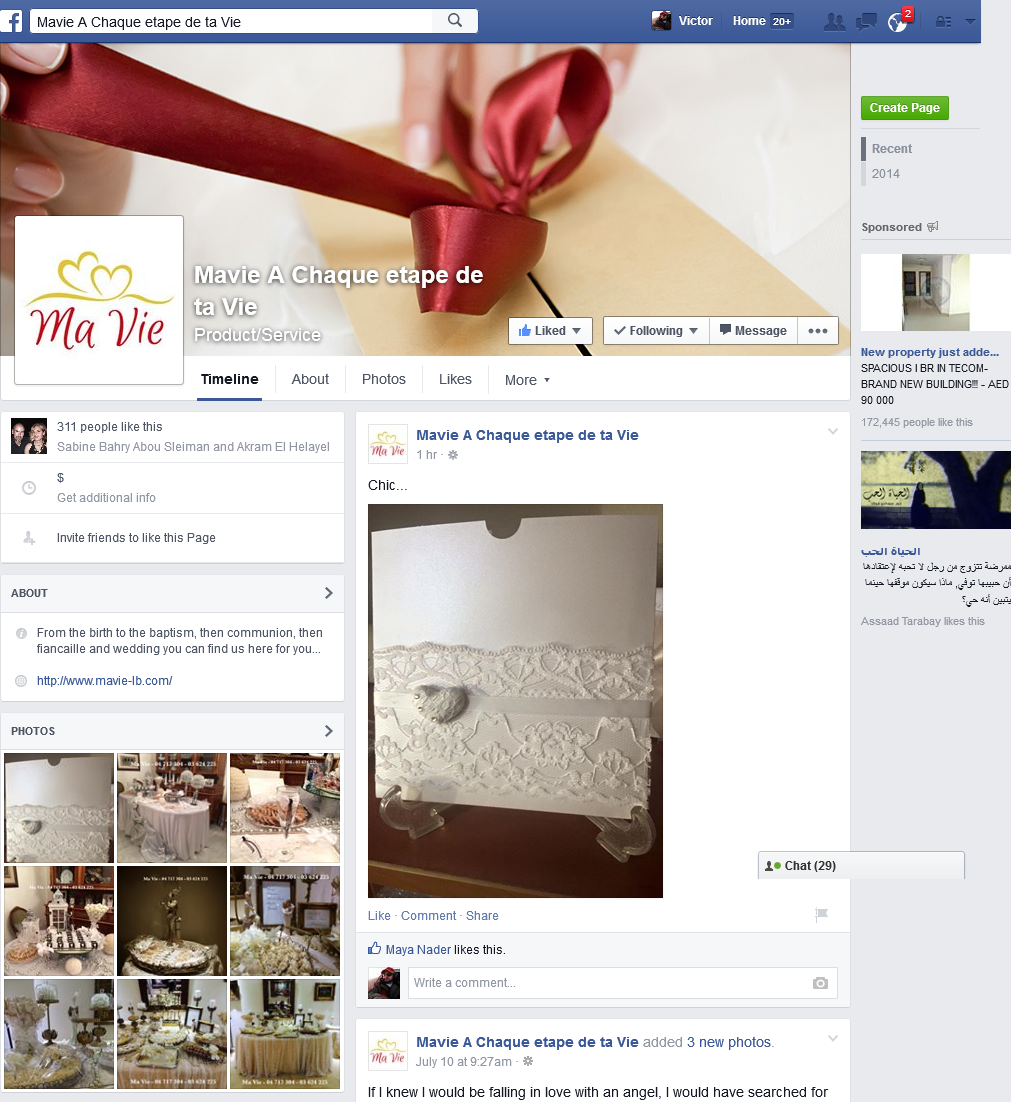Switch to the Likes tab
Viewport: 1030px width, 1102px height.
(x=455, y=380)
